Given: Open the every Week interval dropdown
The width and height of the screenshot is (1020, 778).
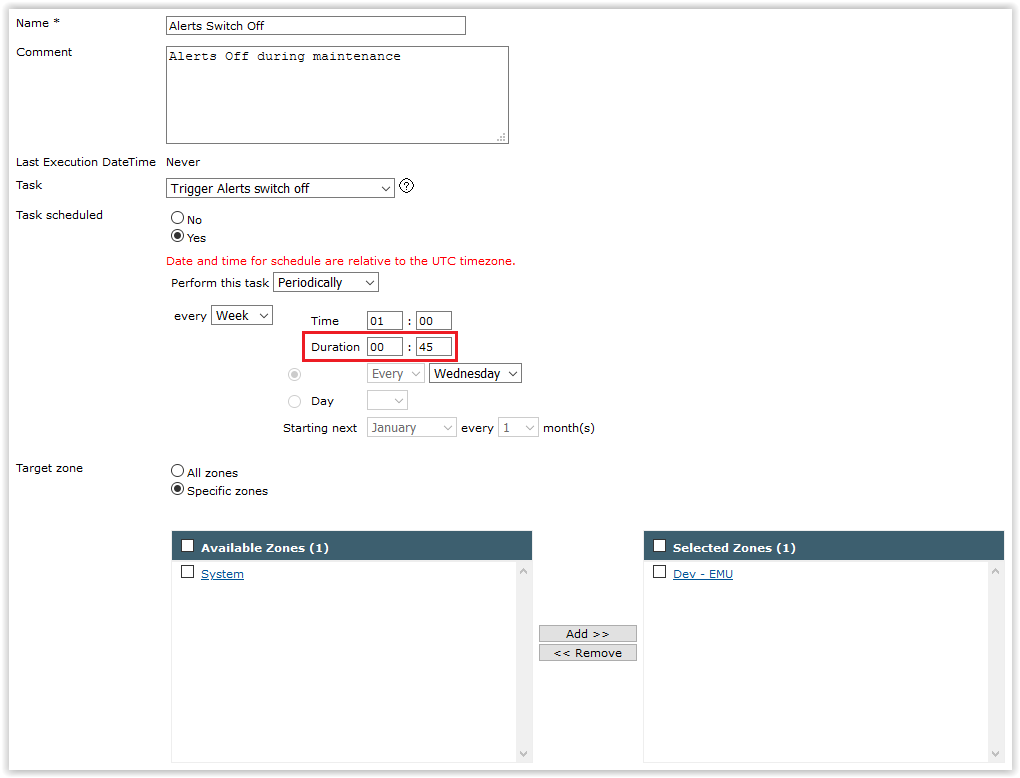Looking at the screenshot, I should click(242, 315).
